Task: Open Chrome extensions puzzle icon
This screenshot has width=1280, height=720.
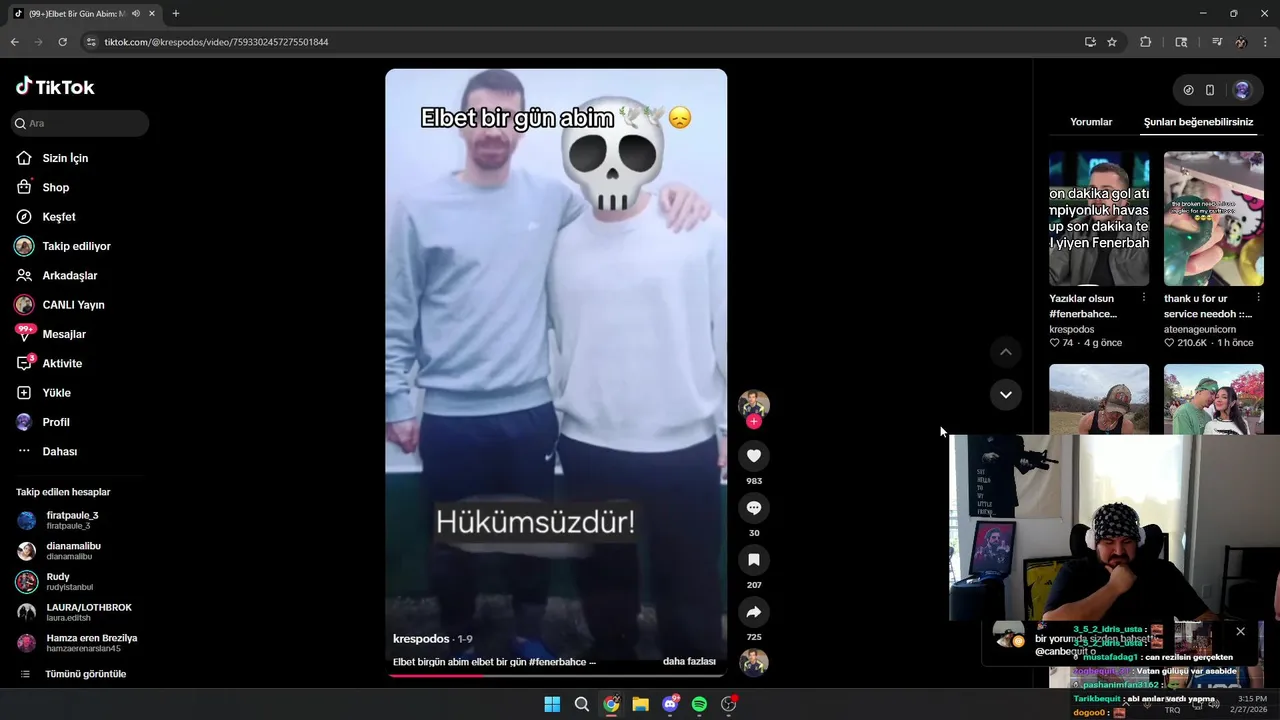Action: click(1146, 42)
